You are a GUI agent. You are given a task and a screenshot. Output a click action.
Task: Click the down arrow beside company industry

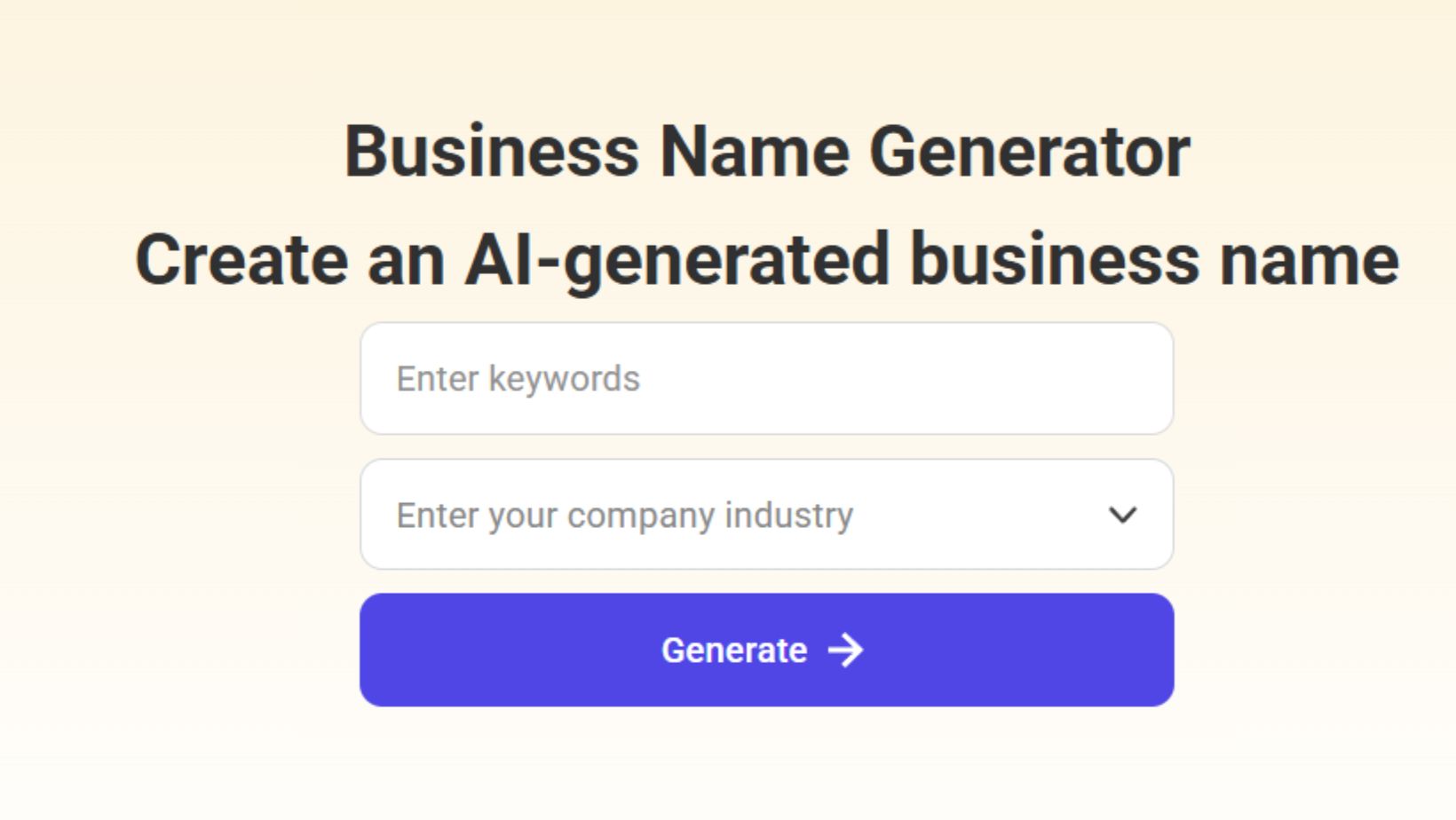point(1123,515)
